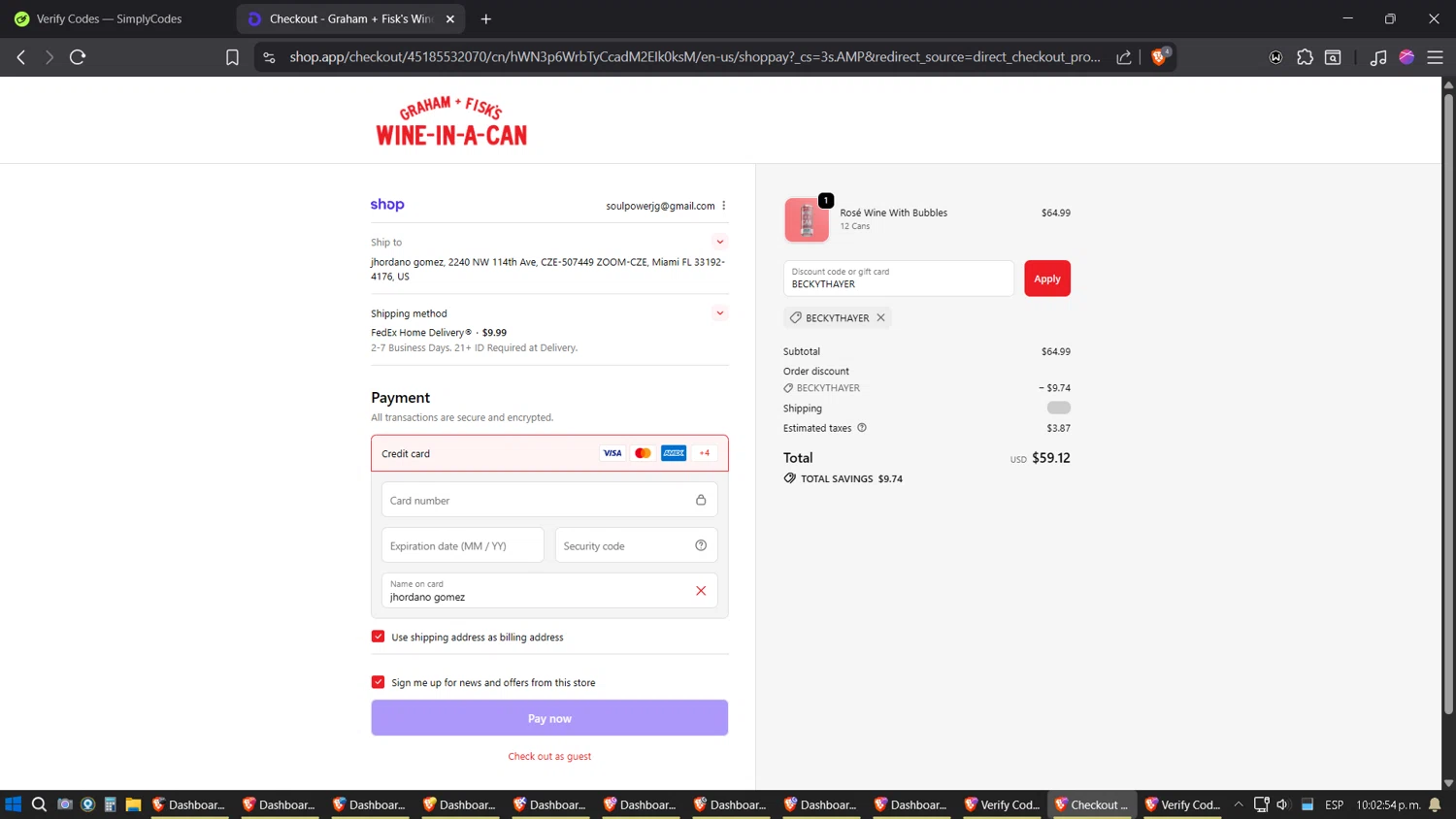The image size is (1456, 819).
Task: Click the browser forward arrow
Action: [x=49, y=57]
